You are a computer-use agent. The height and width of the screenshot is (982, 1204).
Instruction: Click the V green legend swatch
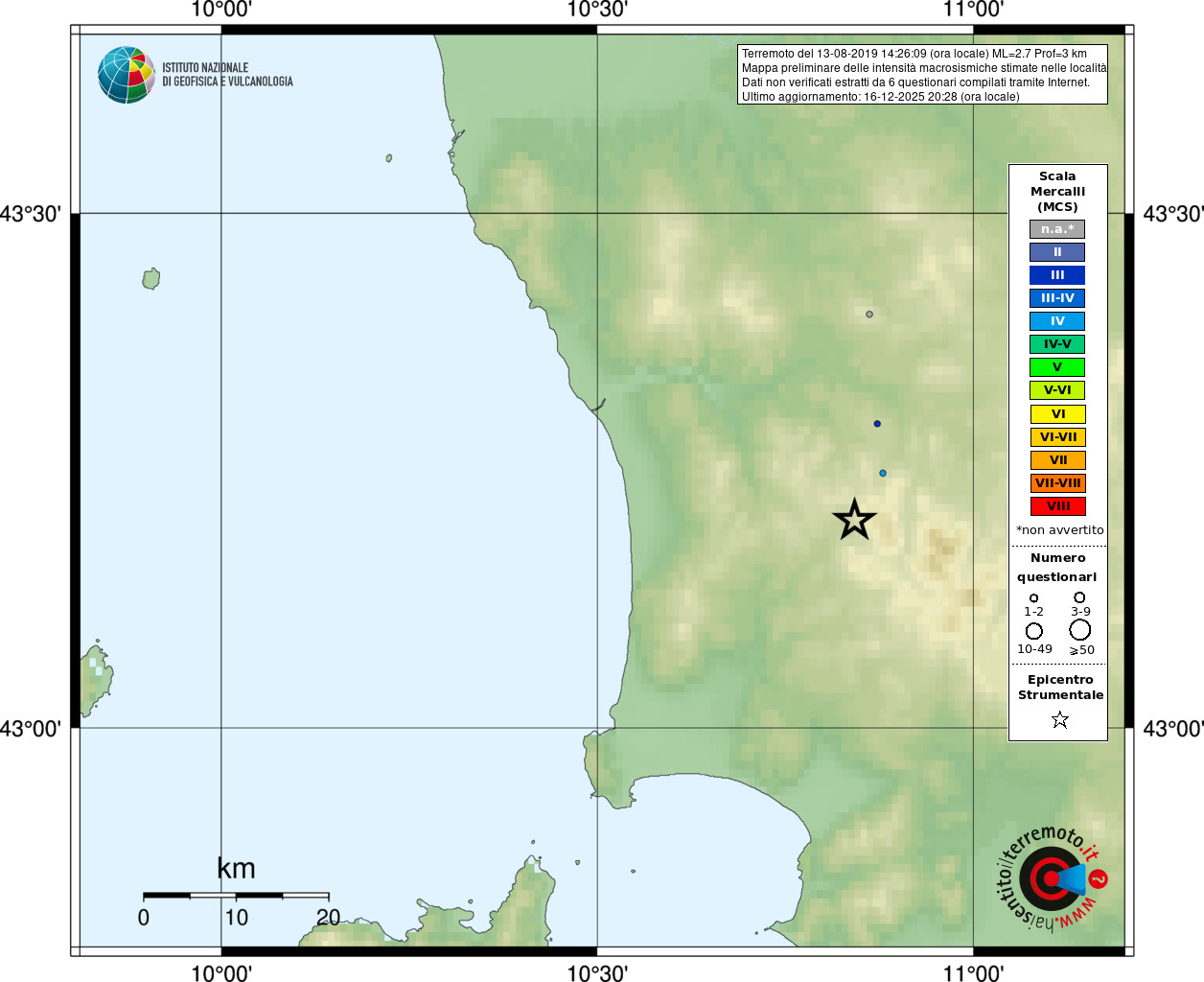point(1057,367)
